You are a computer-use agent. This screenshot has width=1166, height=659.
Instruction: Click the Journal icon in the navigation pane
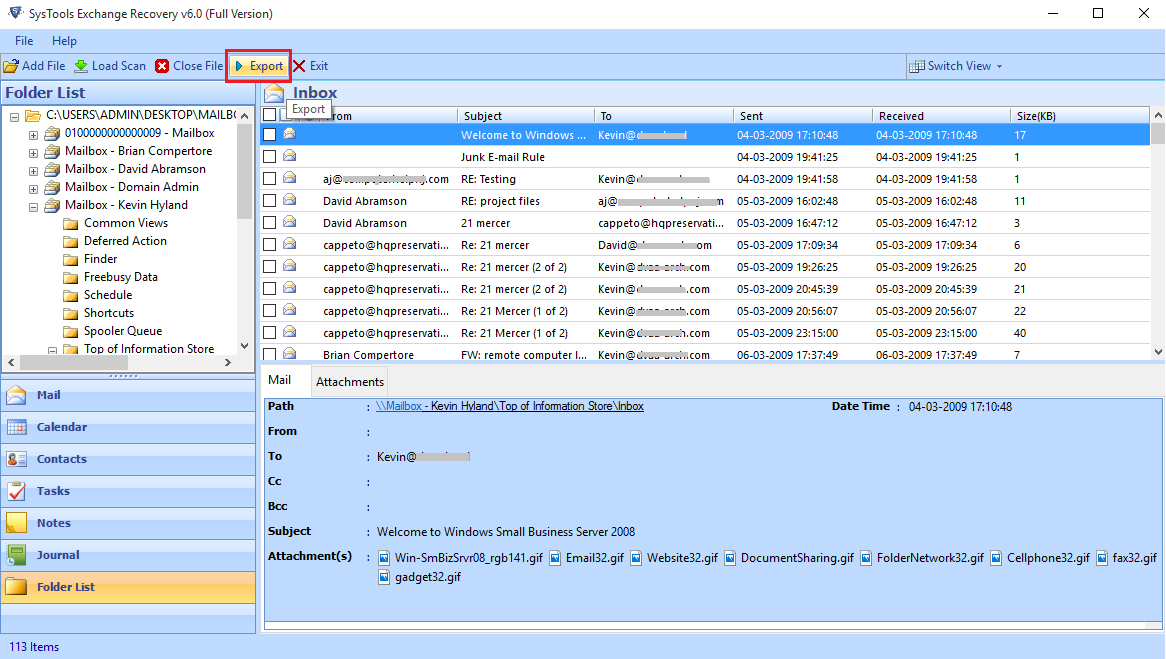pos(16,555)
